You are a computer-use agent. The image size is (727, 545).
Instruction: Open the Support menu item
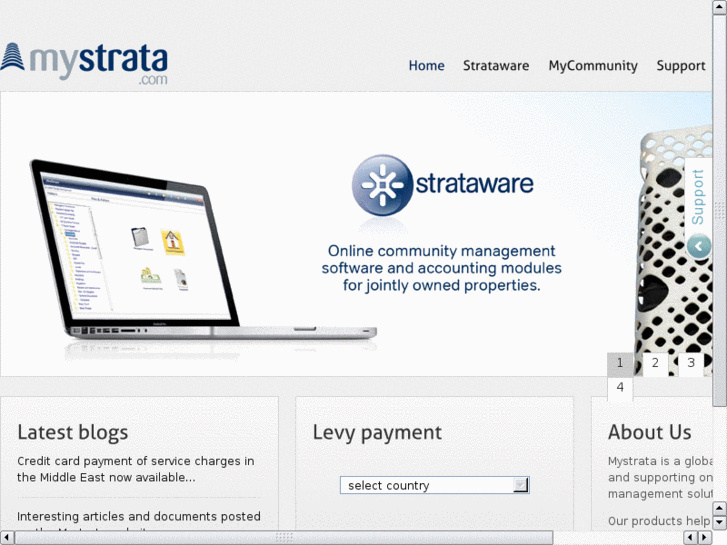[681, 66]
